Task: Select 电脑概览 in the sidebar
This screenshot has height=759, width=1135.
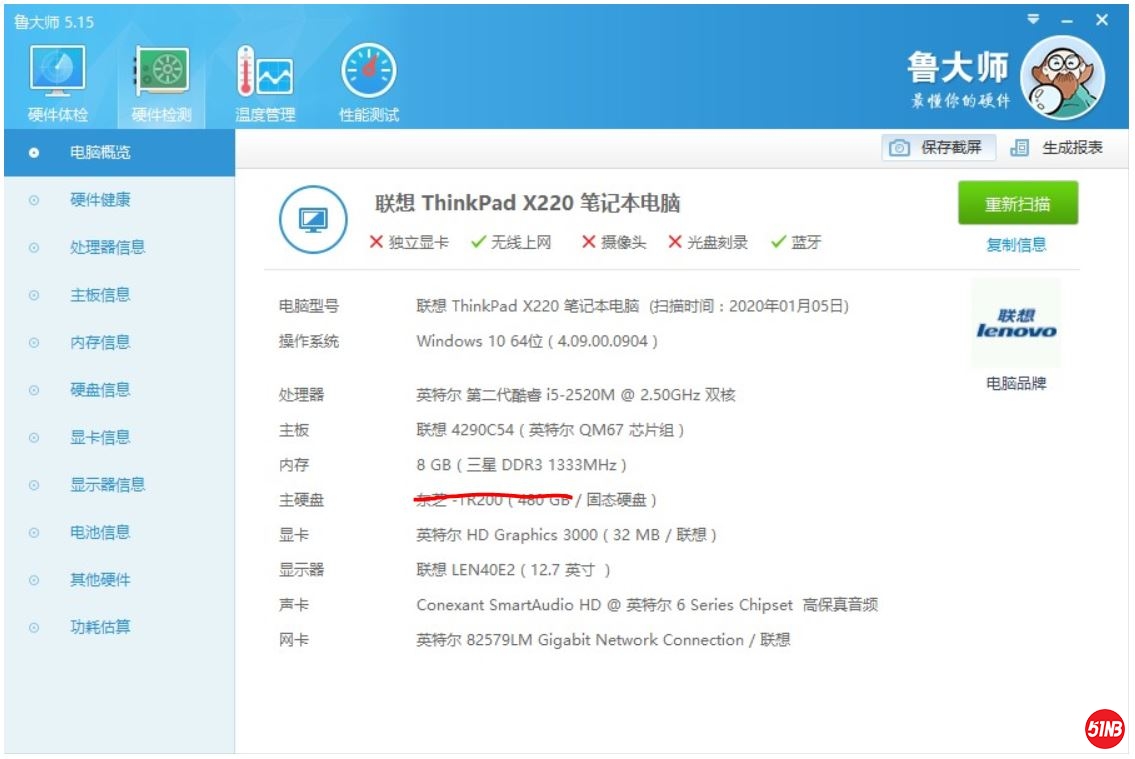Action: (x=119, y=153)
